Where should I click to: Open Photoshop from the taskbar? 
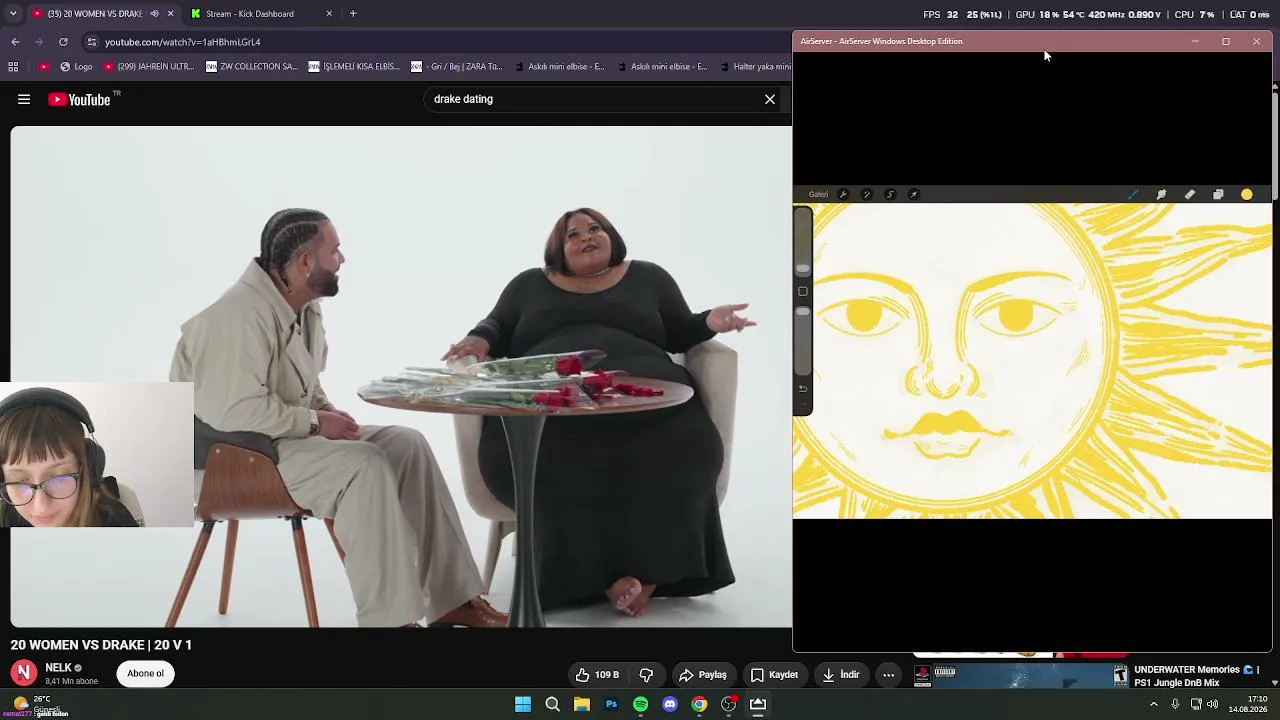611,704
